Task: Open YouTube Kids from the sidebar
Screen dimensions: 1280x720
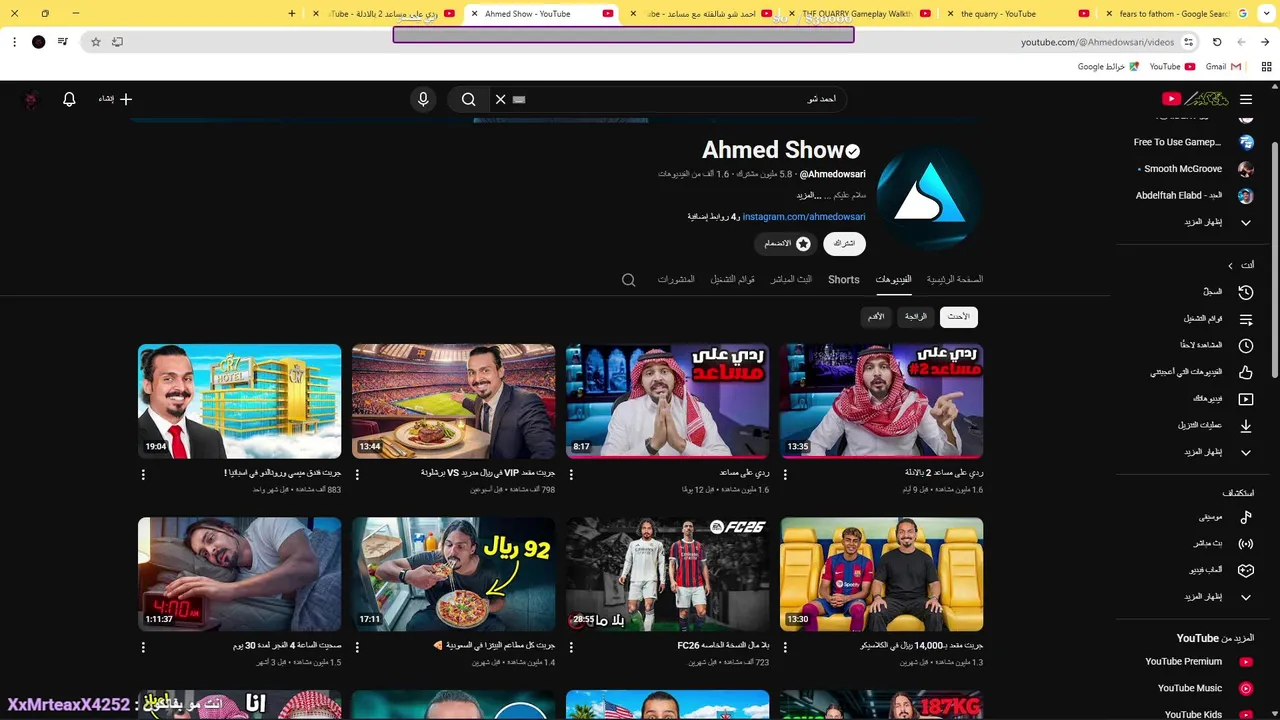Action: 1207,712
